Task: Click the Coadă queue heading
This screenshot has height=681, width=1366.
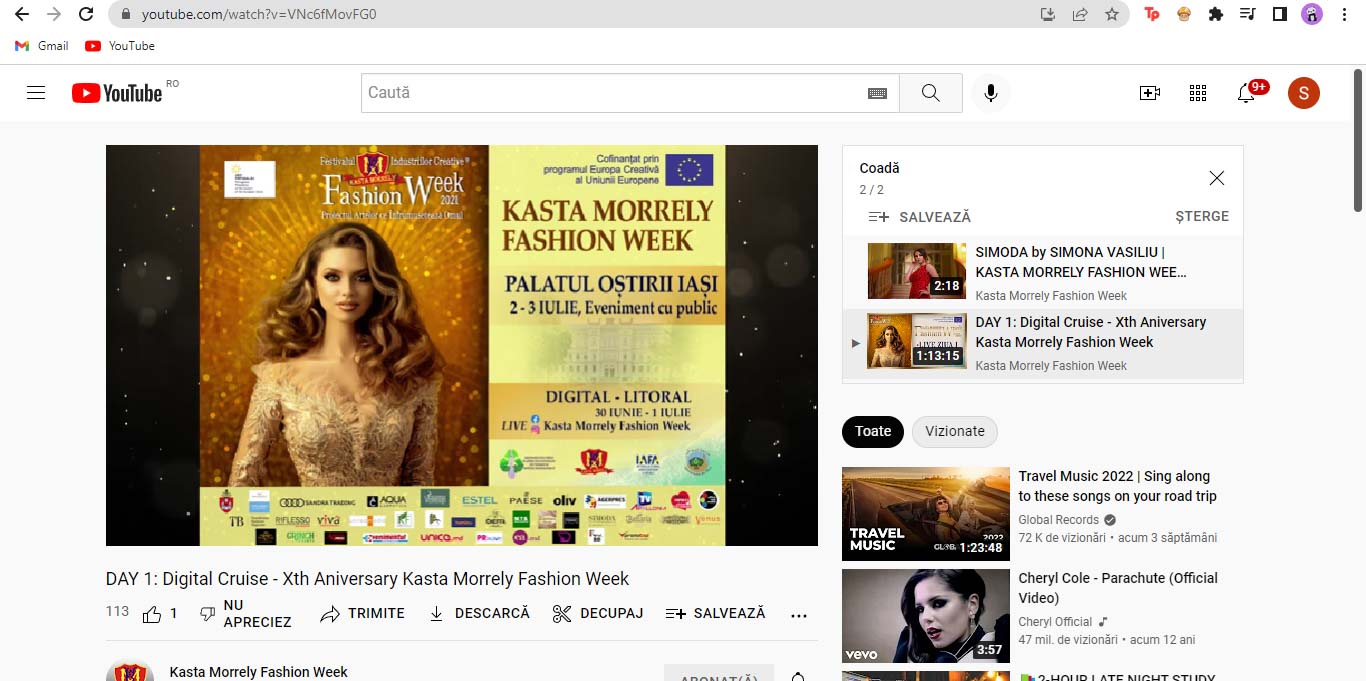Action: point(880,168)
